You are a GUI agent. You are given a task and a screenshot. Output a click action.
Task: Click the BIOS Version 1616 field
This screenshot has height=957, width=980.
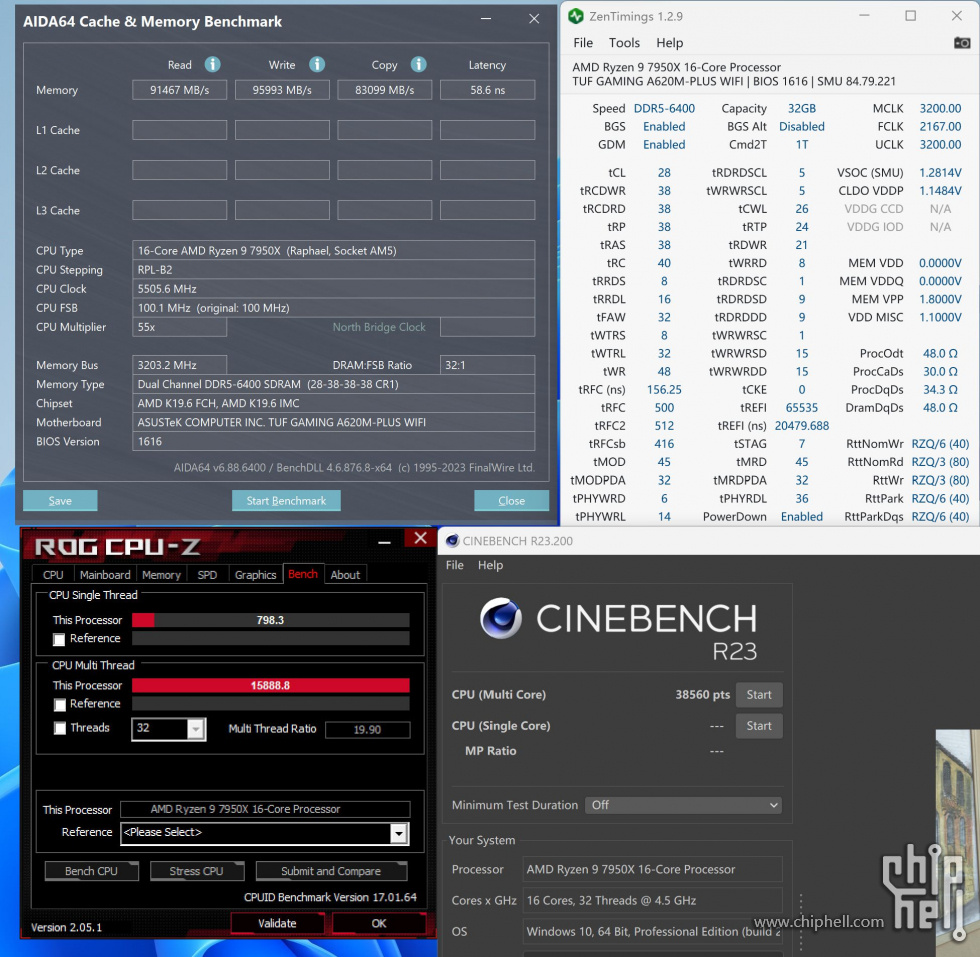(333, 441)
